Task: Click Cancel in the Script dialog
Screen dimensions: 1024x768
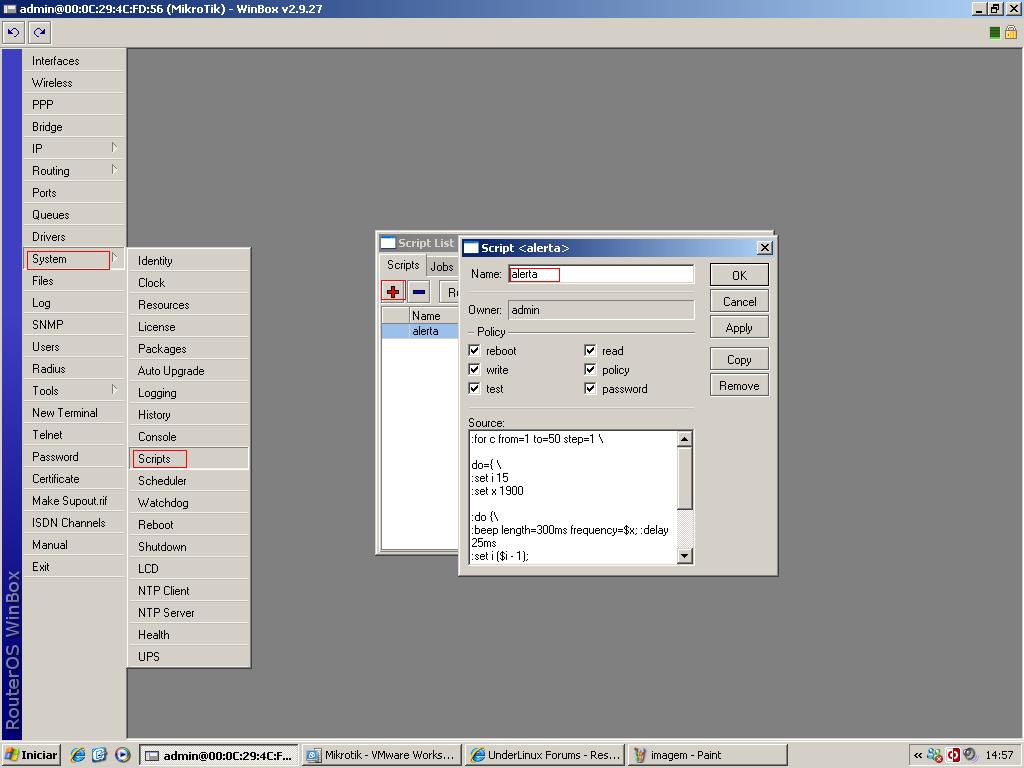Action: (x=739, y=302)
